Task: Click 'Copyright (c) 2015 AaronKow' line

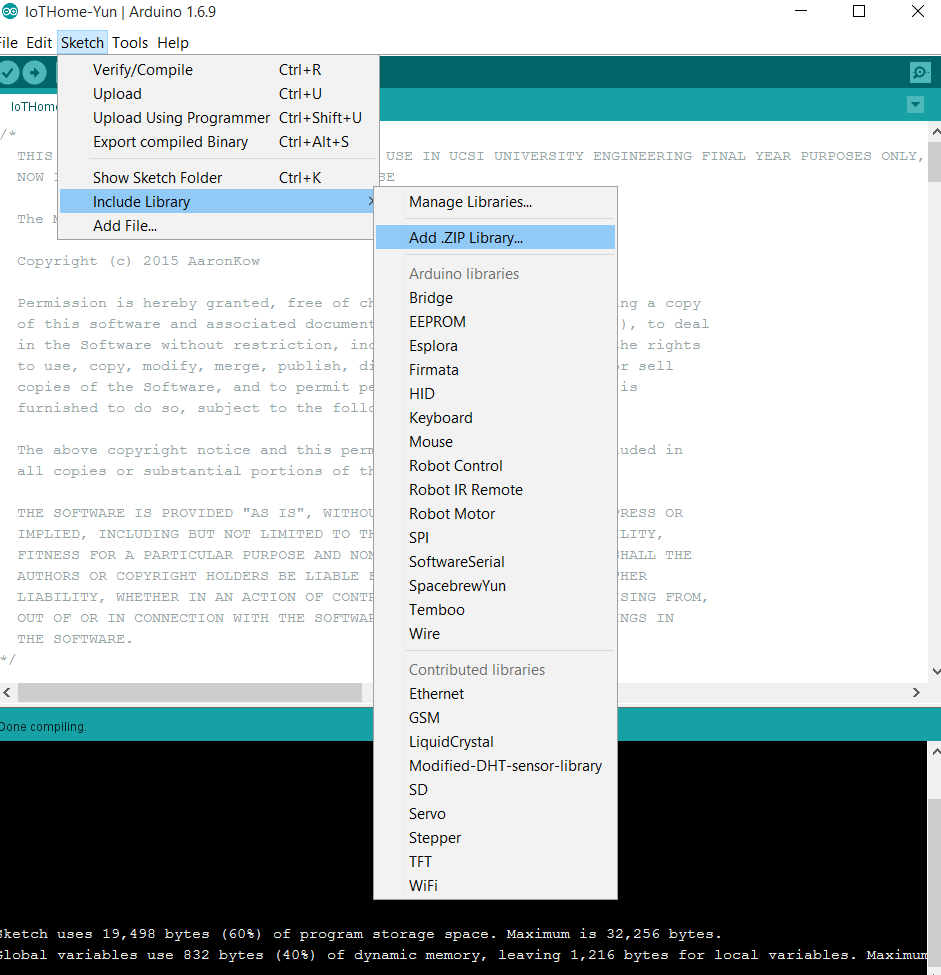Action: (139, 261)
